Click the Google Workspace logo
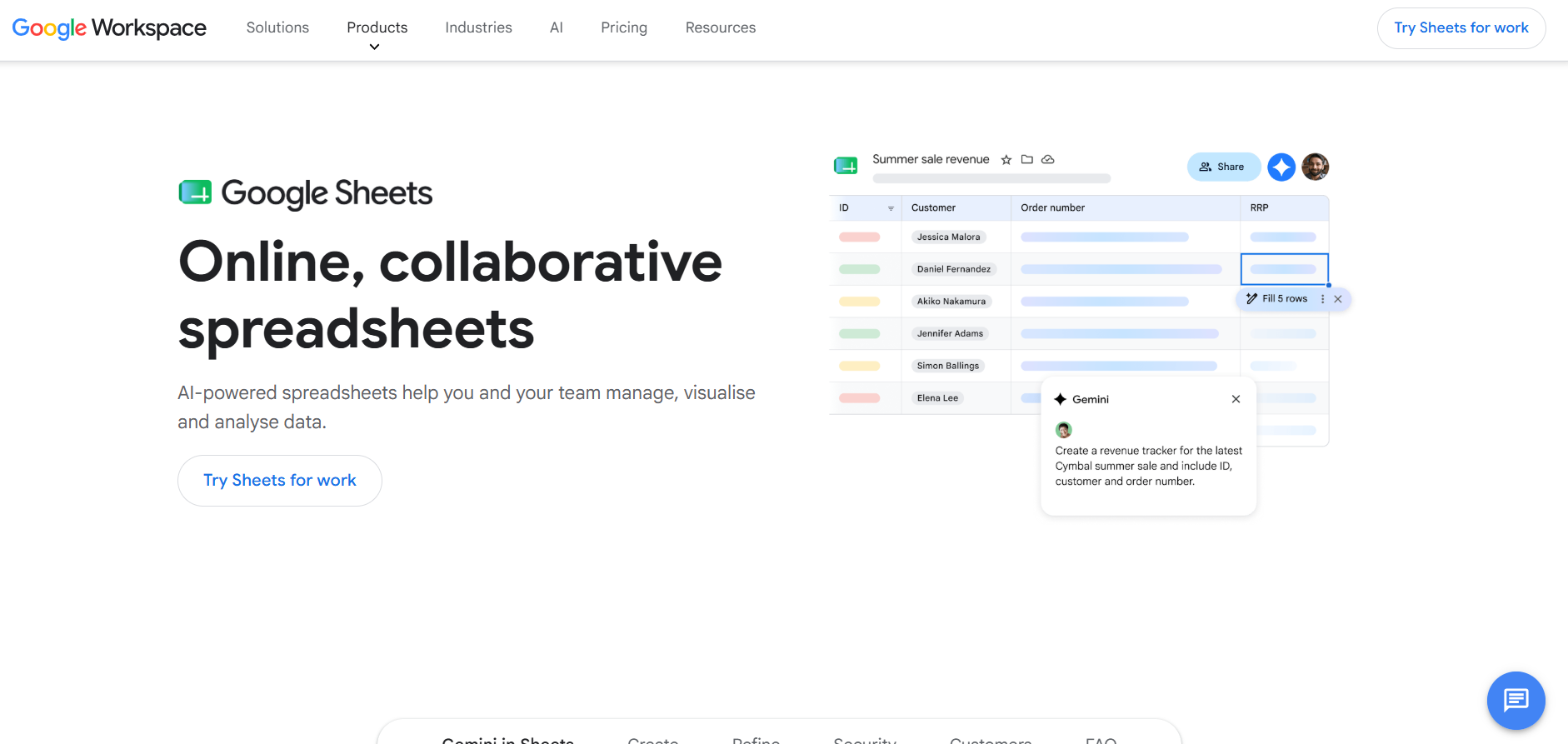 pyautogui.click(x=109, y=27)
